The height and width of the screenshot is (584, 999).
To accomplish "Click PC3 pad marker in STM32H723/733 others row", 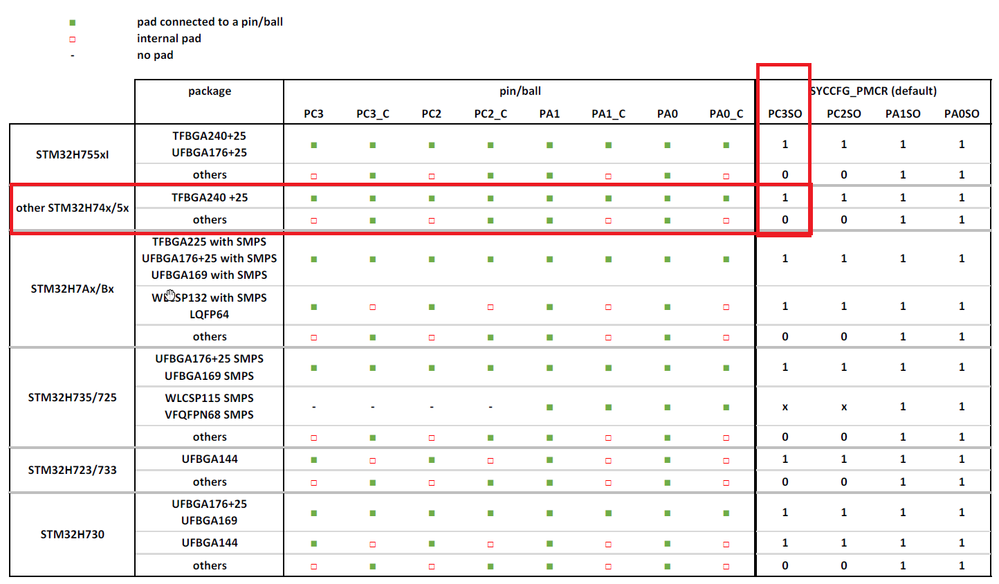I will click(313, 483).
